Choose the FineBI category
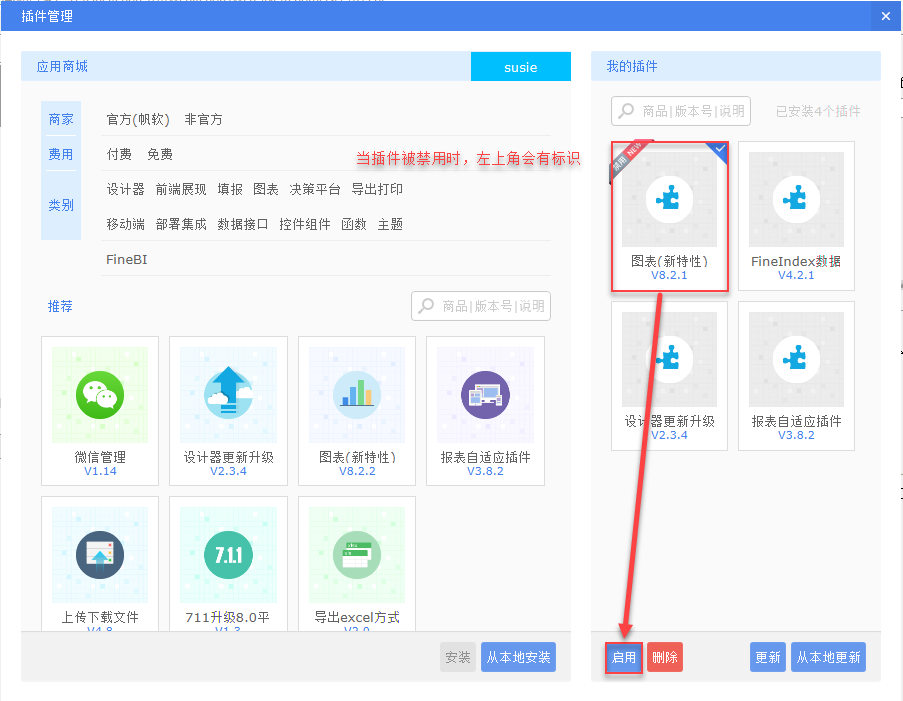Viewport: 903px width, 701px height. pyautogui.click(x=127, y=260)
